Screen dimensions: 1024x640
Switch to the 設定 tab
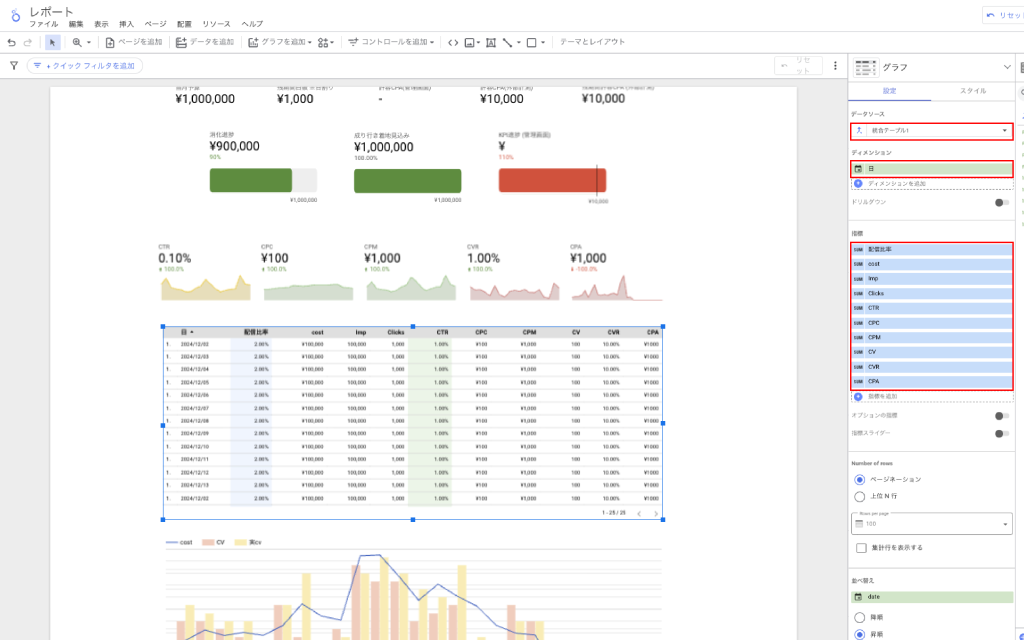pos(889,91)
